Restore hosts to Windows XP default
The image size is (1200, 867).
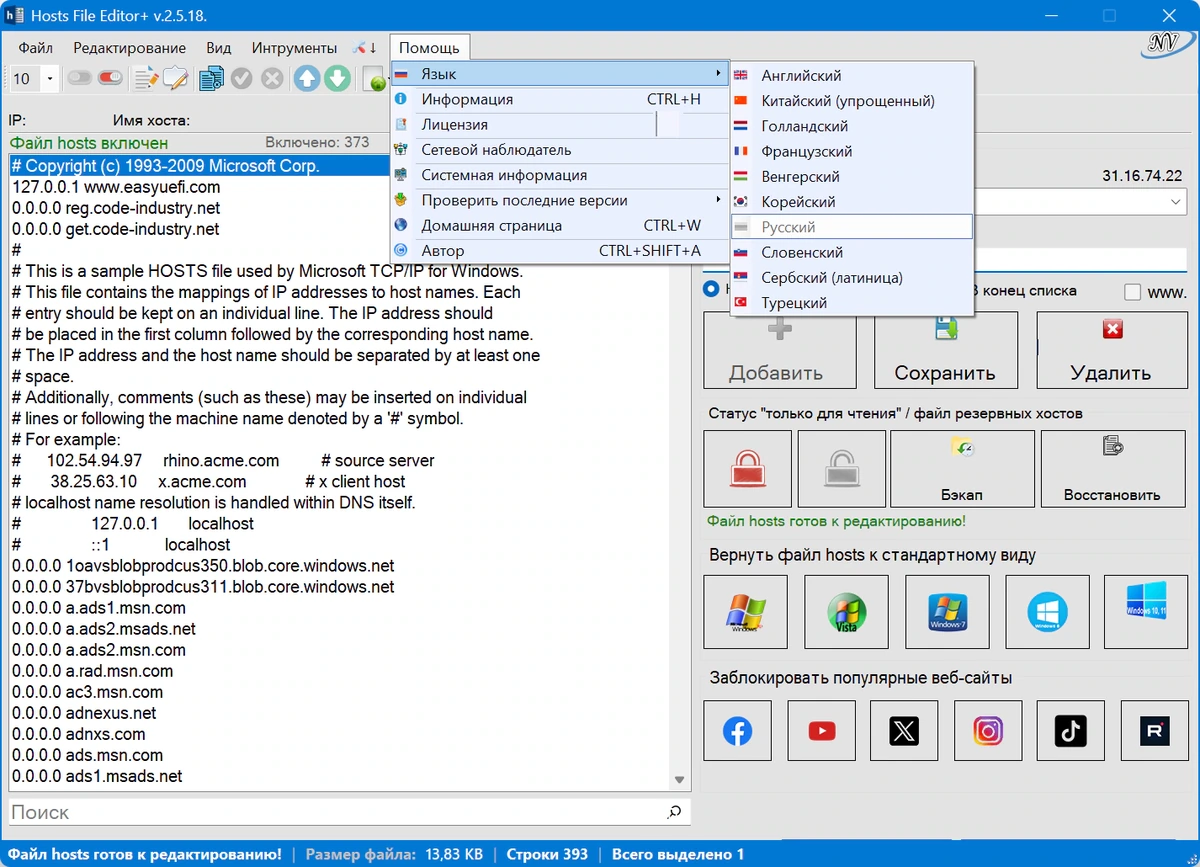point(746,612)
